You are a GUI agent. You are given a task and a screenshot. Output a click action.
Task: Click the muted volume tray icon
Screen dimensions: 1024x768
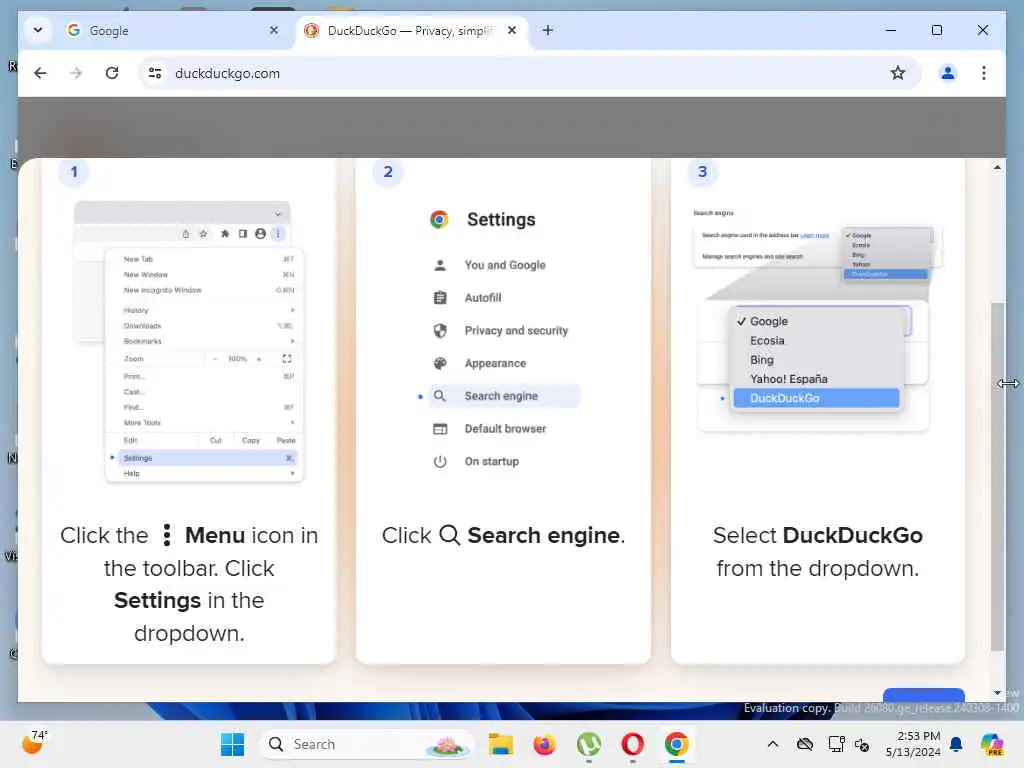(862, 744)
